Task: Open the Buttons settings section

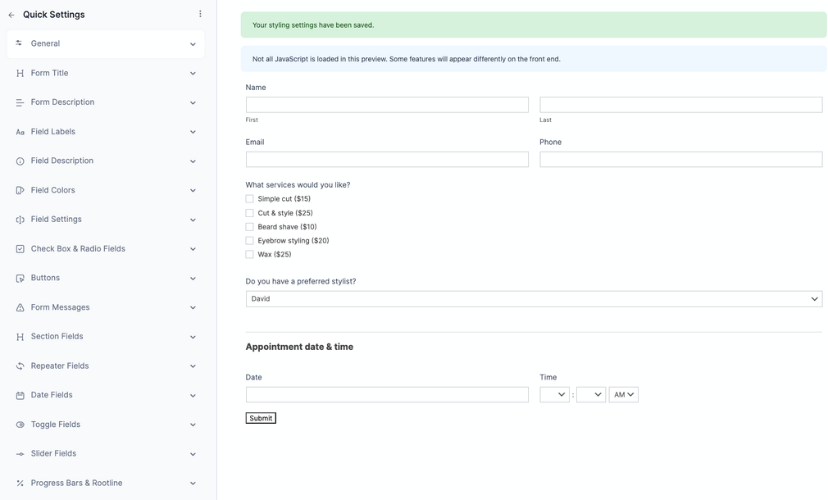Action: [x=106, y=278]
